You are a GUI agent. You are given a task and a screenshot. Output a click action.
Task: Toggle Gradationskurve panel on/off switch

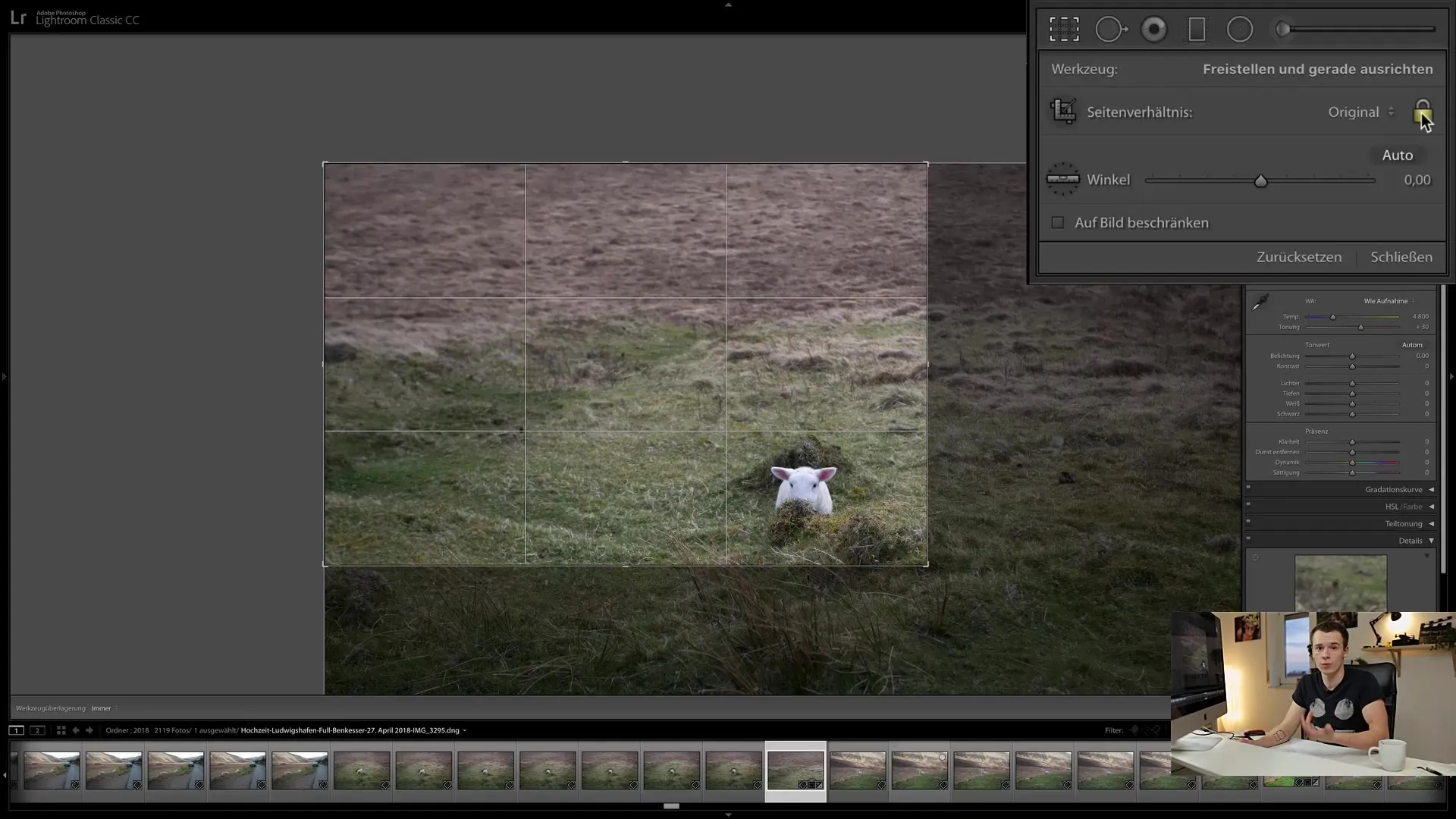click(x=1248, y=487)
